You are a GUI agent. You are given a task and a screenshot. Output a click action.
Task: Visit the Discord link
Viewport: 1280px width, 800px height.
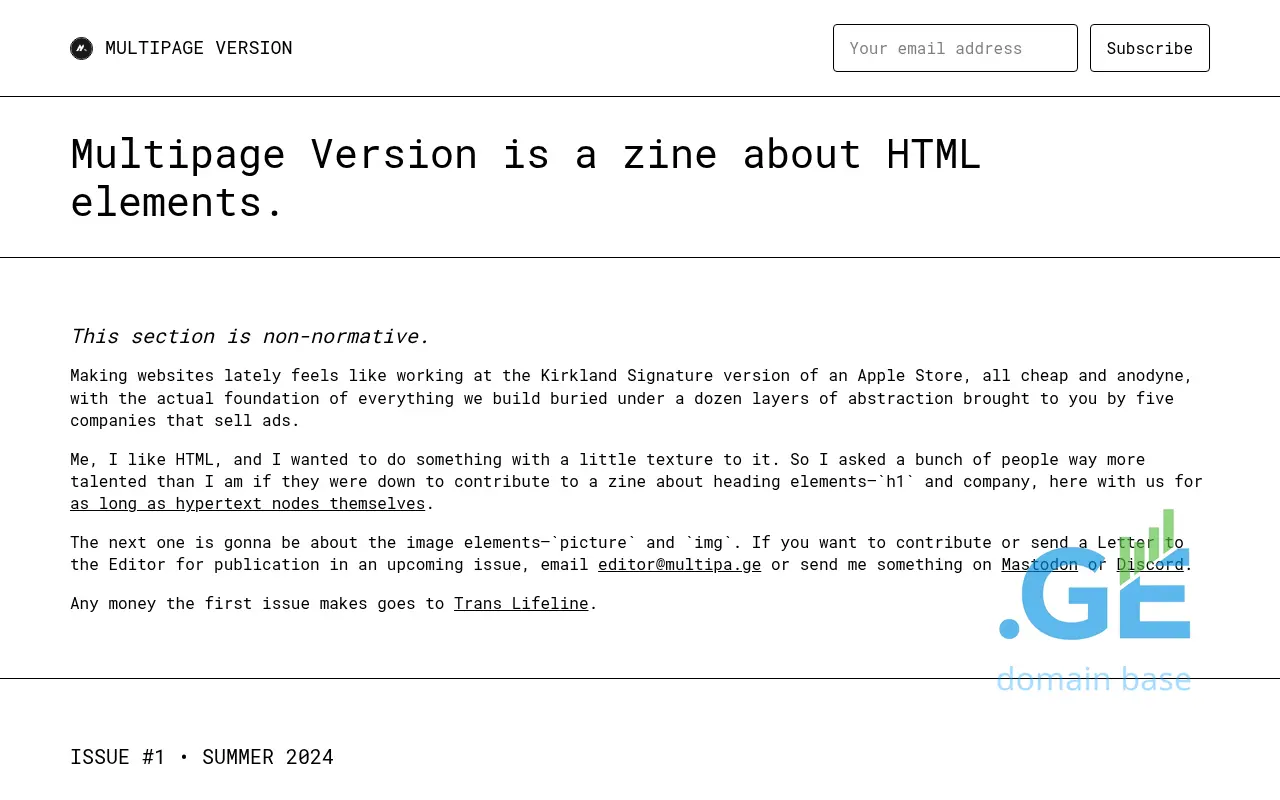point(1150,564)
